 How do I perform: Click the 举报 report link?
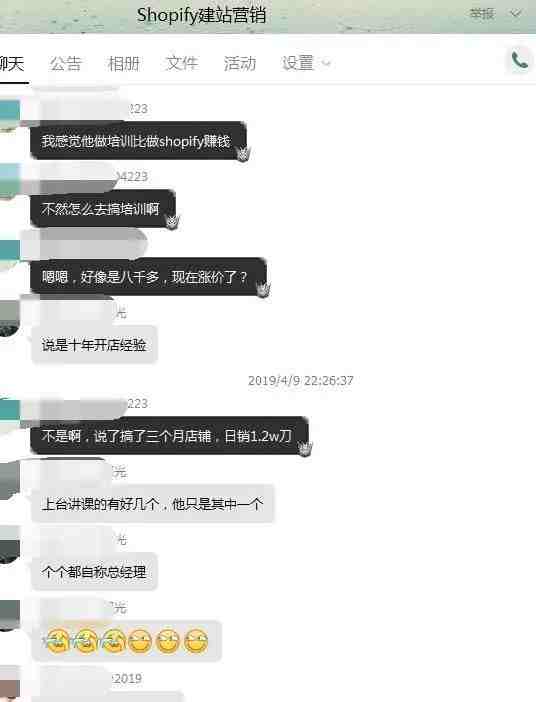tap(482, 14)
